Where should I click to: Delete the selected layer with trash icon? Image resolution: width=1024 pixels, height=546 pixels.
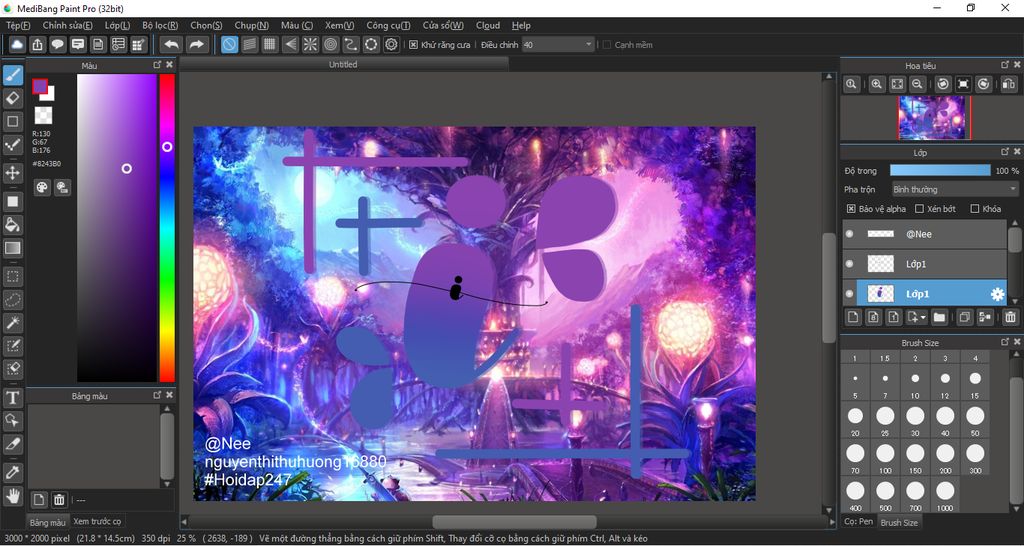pos(1010,317)
